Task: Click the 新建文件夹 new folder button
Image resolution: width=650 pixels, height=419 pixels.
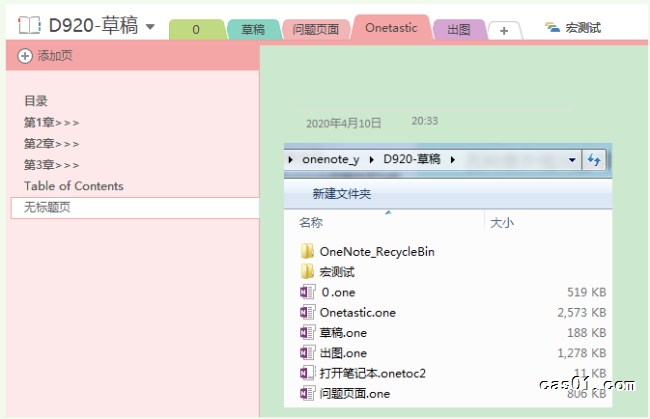Action: [x=342, y=194]
